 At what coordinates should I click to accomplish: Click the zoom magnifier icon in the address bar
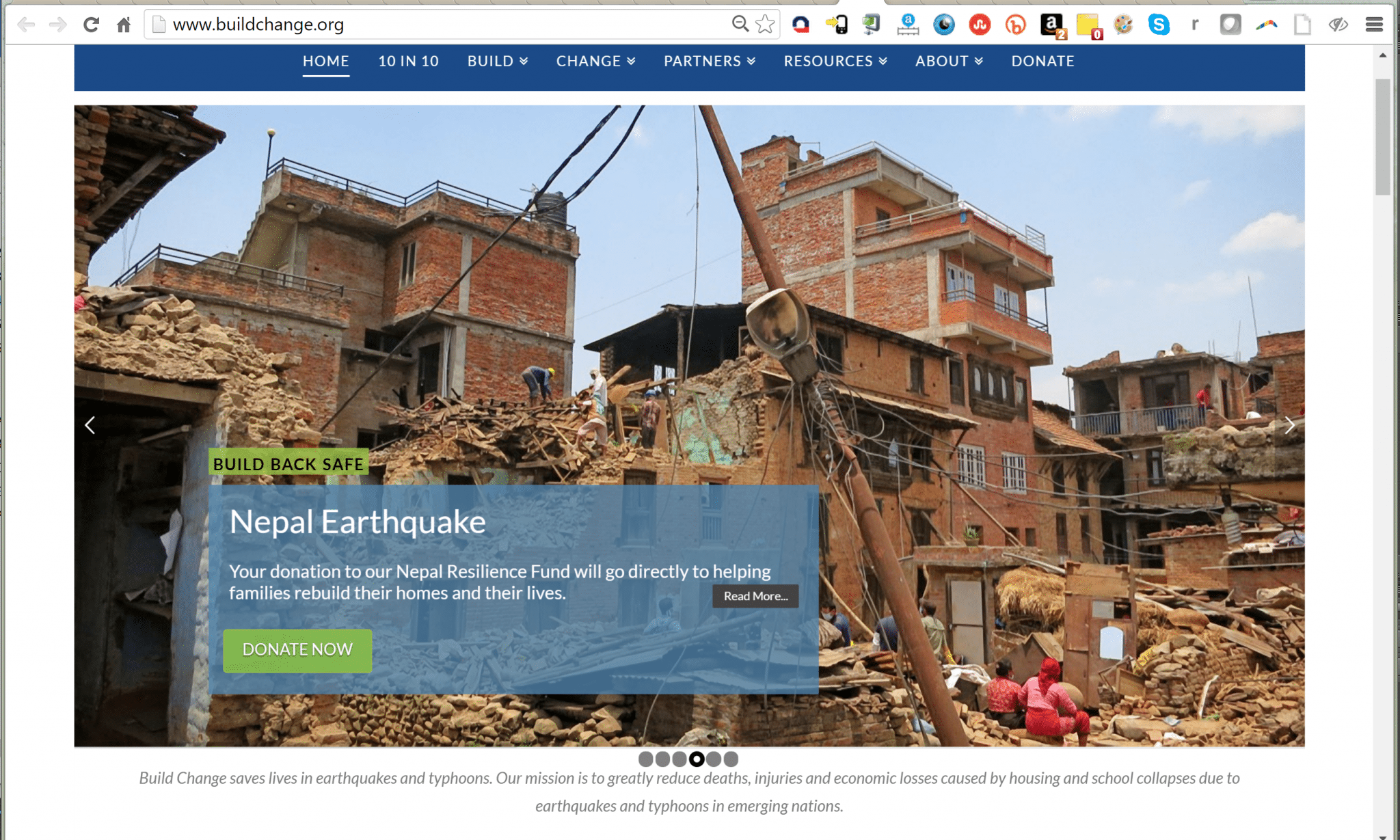740,24
